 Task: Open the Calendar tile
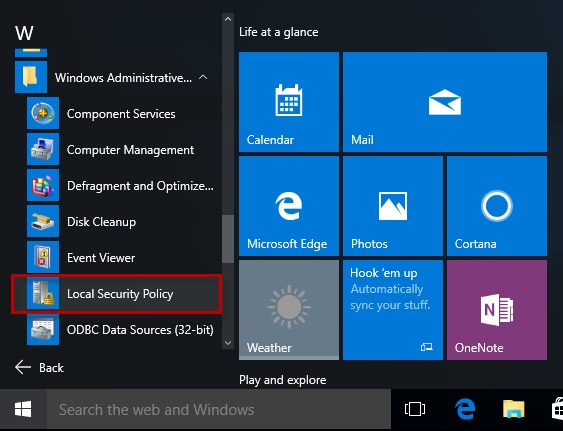[289, 102]
